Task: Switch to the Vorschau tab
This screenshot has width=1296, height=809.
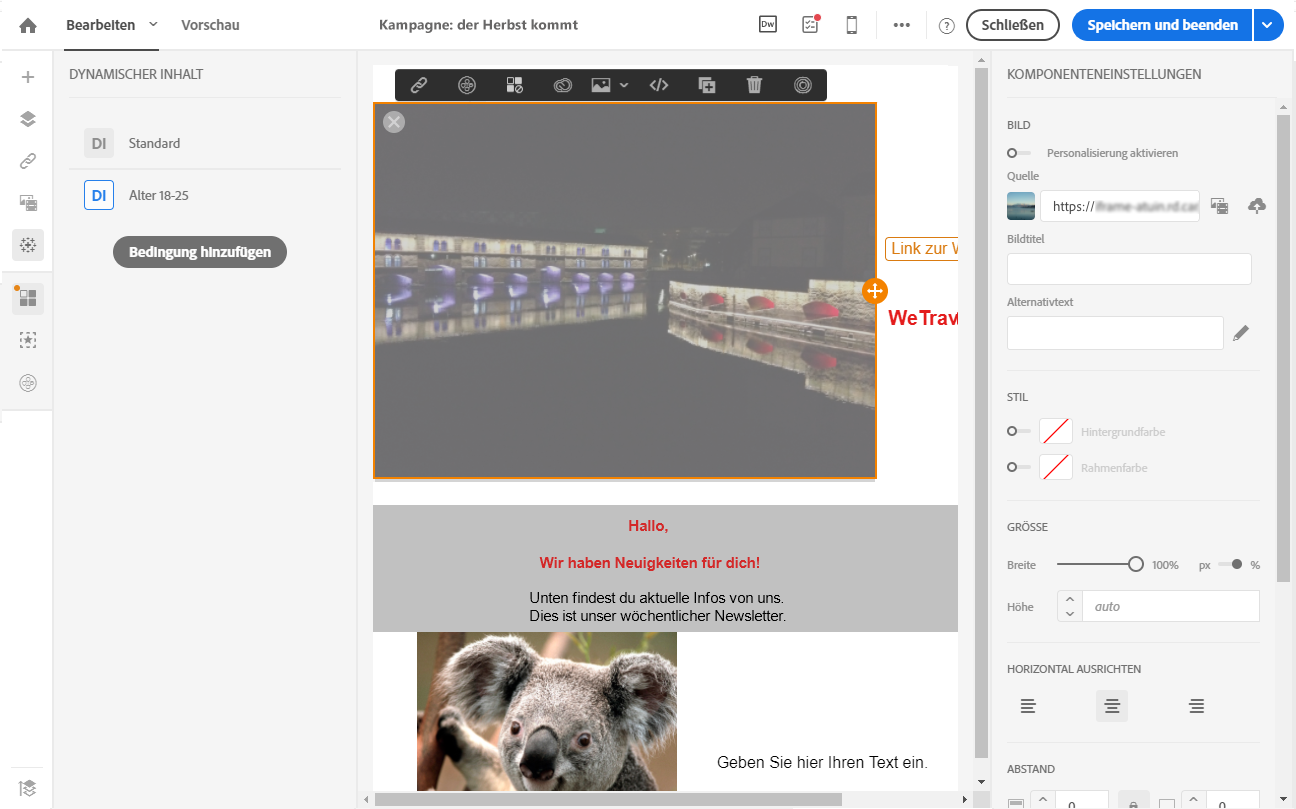Action: (210, 25)
